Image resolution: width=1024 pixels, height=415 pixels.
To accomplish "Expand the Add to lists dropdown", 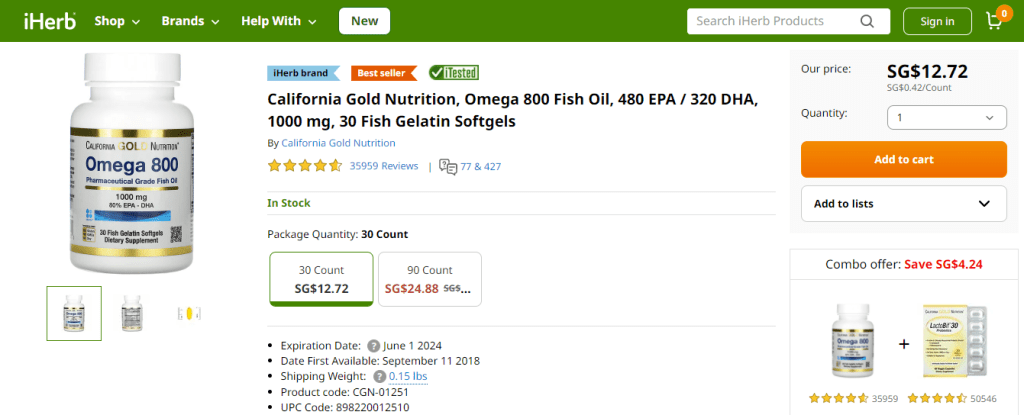I will click(904, 203).
